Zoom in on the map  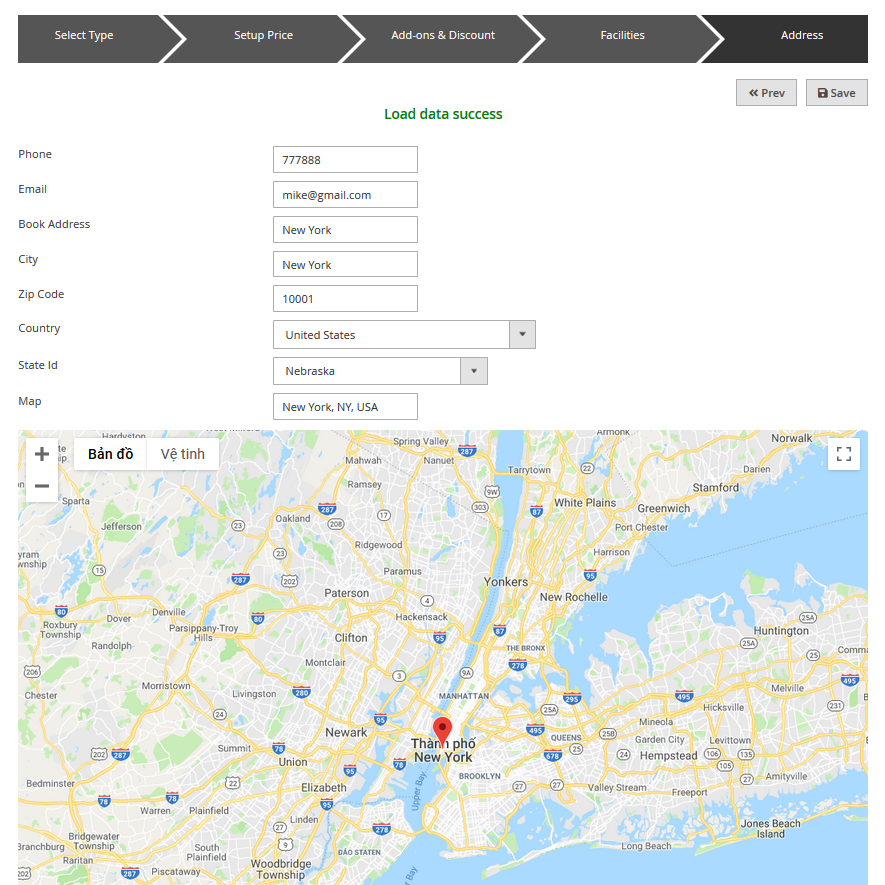click(42, 454)
